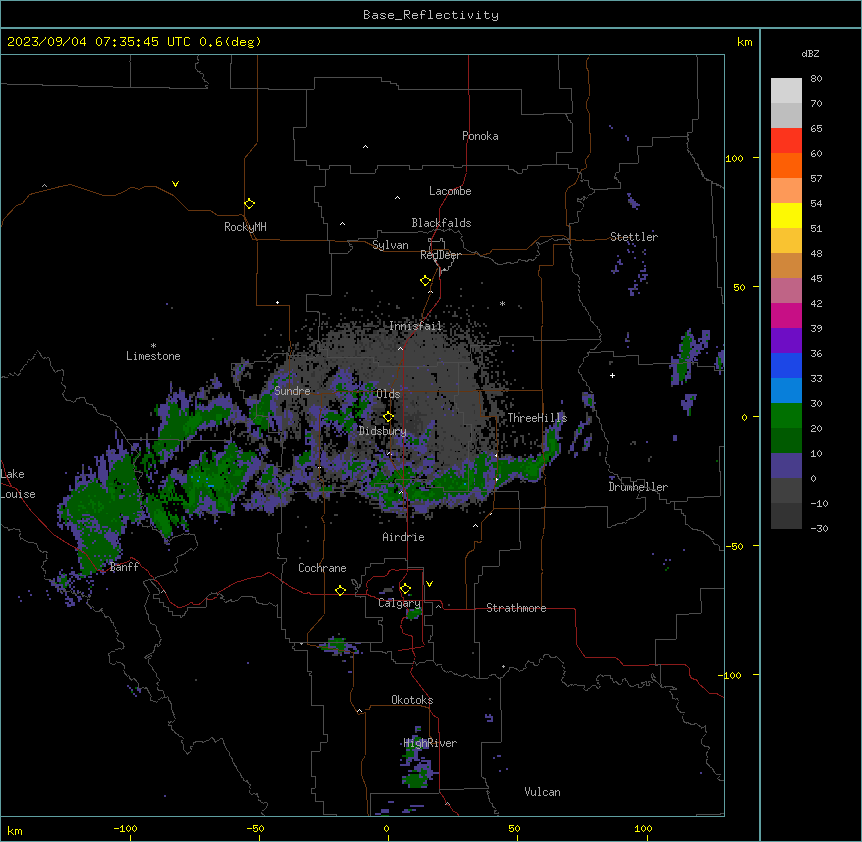Image resolution: width=862 pixels, height=842 pixels.
Task: Click the Cochrane label
Action: (322, 568)
